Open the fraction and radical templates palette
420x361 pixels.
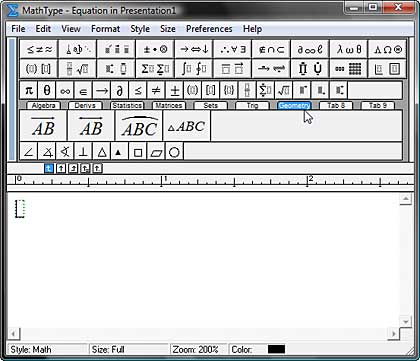78,69
